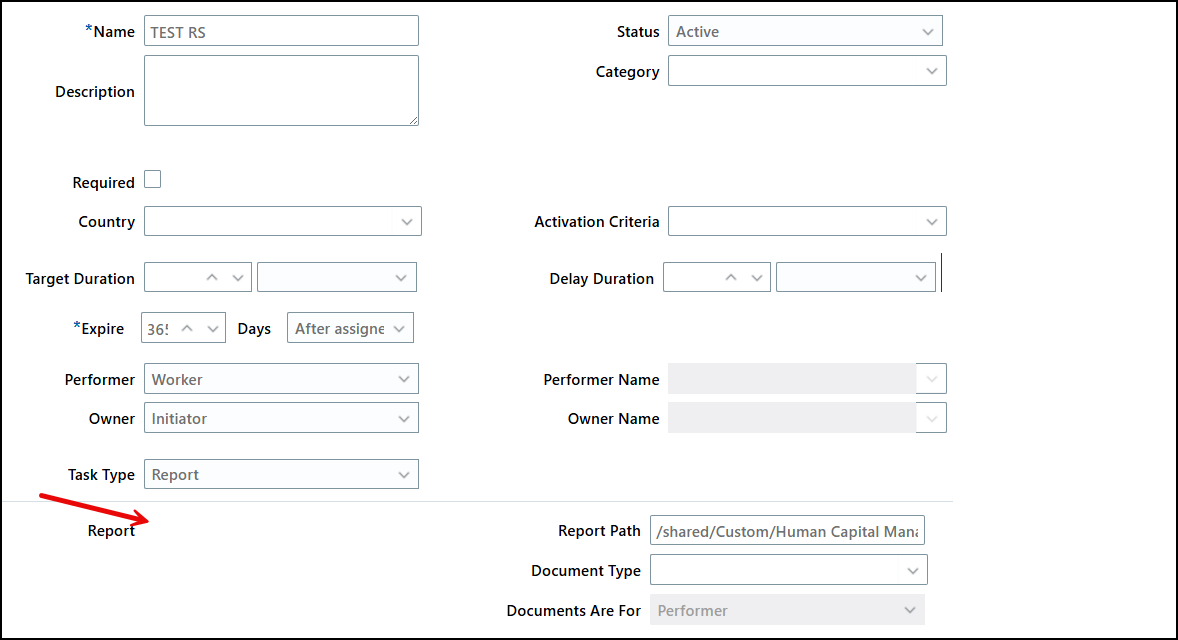The width and height of the screenshot is (1178, 640).
Task: Click the Report section label
Action: point(111,530)
